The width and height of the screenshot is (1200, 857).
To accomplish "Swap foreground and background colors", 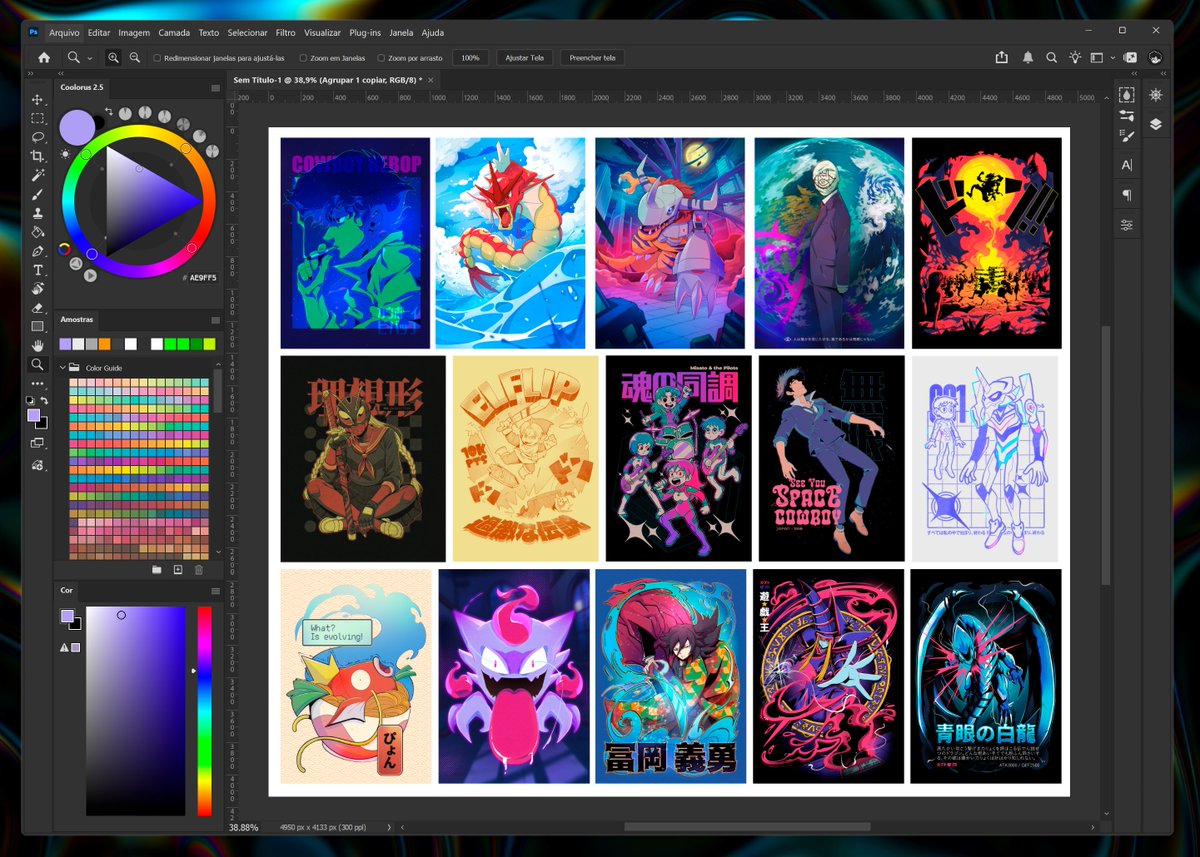I will (44, 400).
